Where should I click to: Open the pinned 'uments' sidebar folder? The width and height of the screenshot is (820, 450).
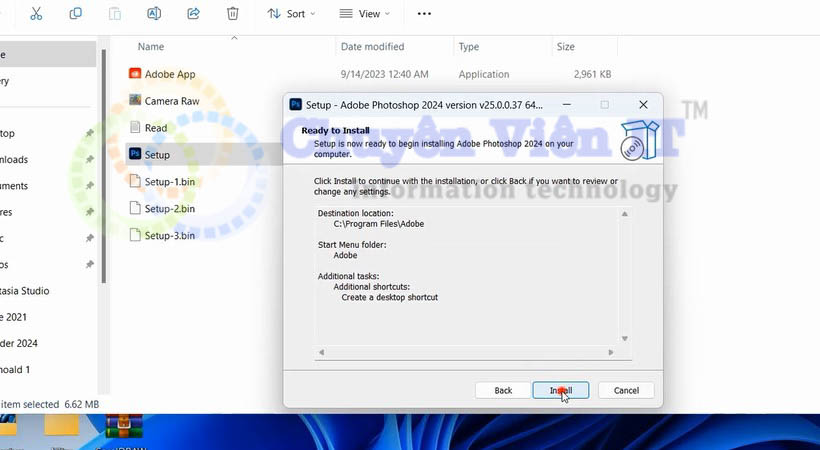(14, 186)
